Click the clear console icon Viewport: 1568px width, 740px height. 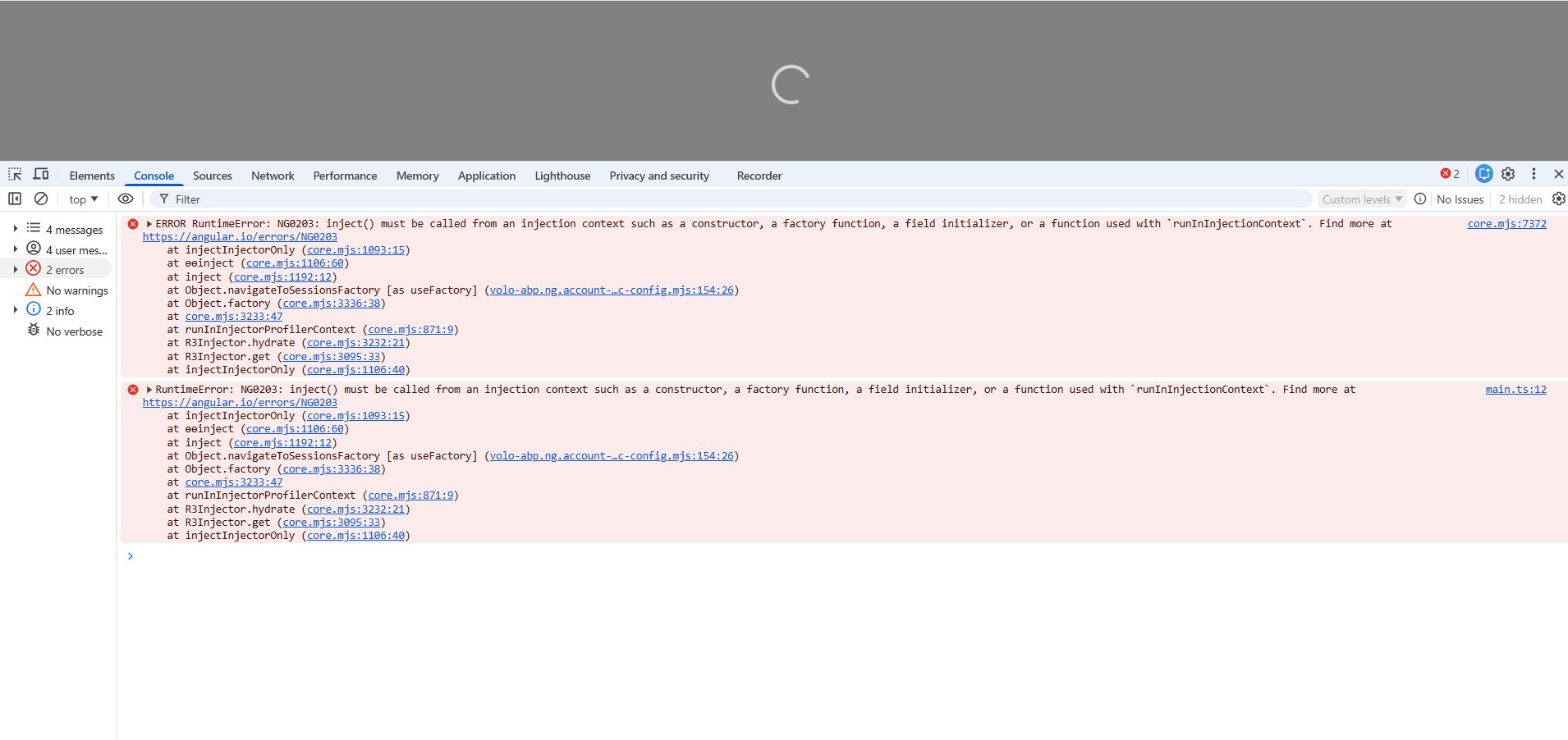41,199
